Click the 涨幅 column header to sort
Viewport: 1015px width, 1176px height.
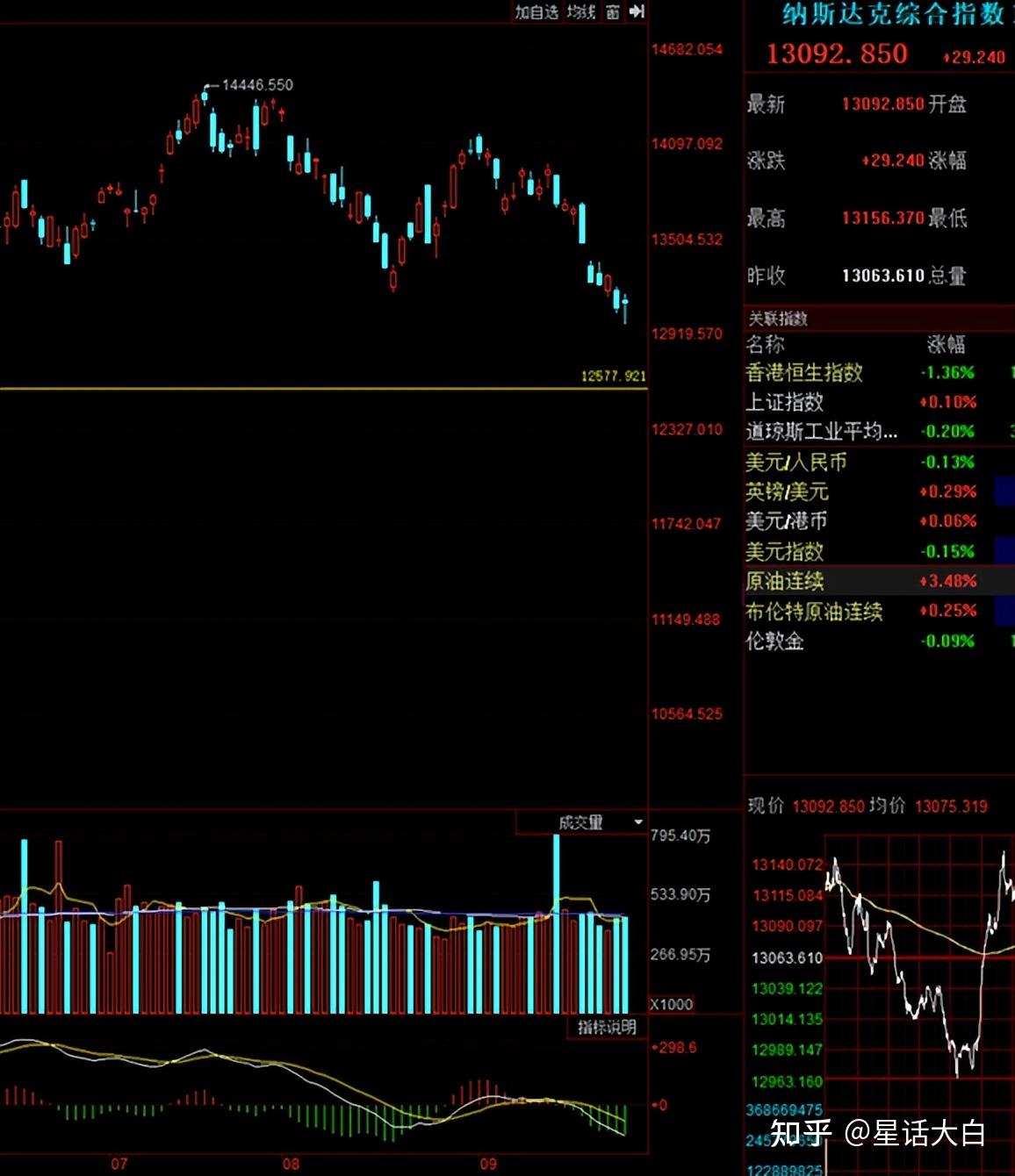coord(946,344)
